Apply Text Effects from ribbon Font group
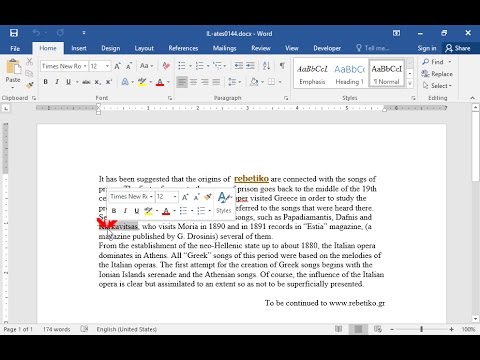The image size is (480, 360). coord(125,82)
